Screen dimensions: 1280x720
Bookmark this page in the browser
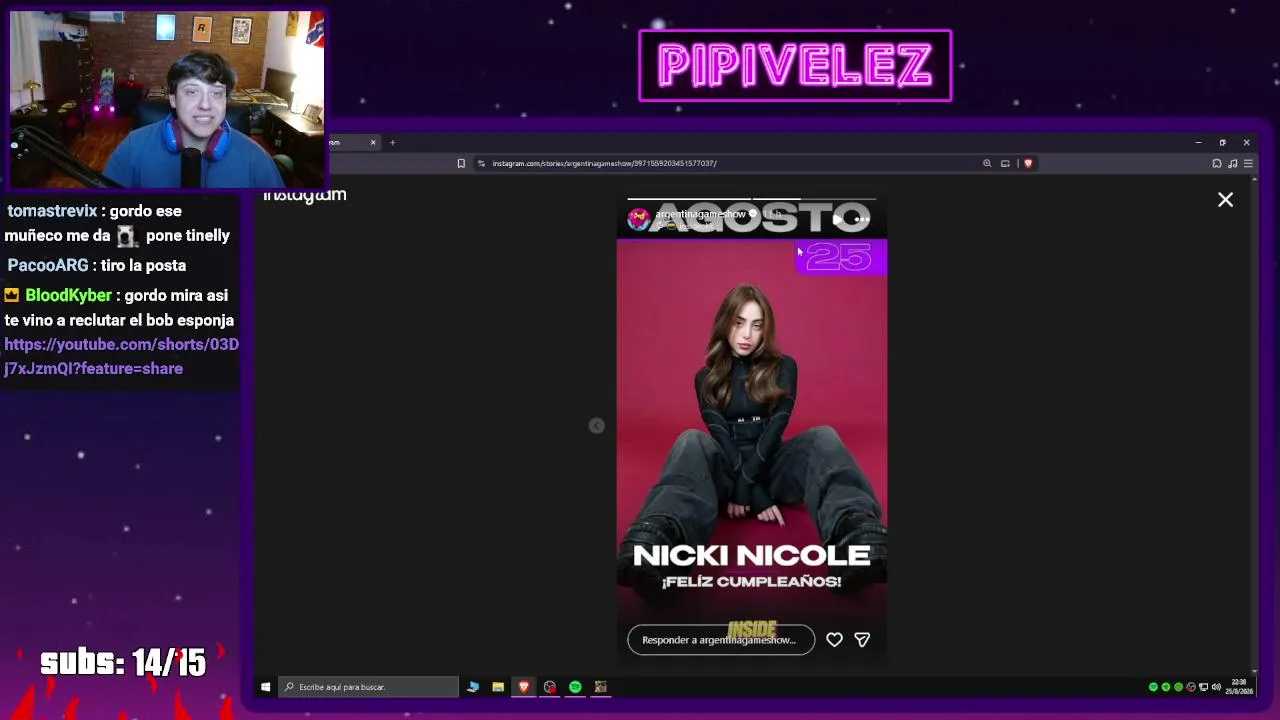pos(461,163)
